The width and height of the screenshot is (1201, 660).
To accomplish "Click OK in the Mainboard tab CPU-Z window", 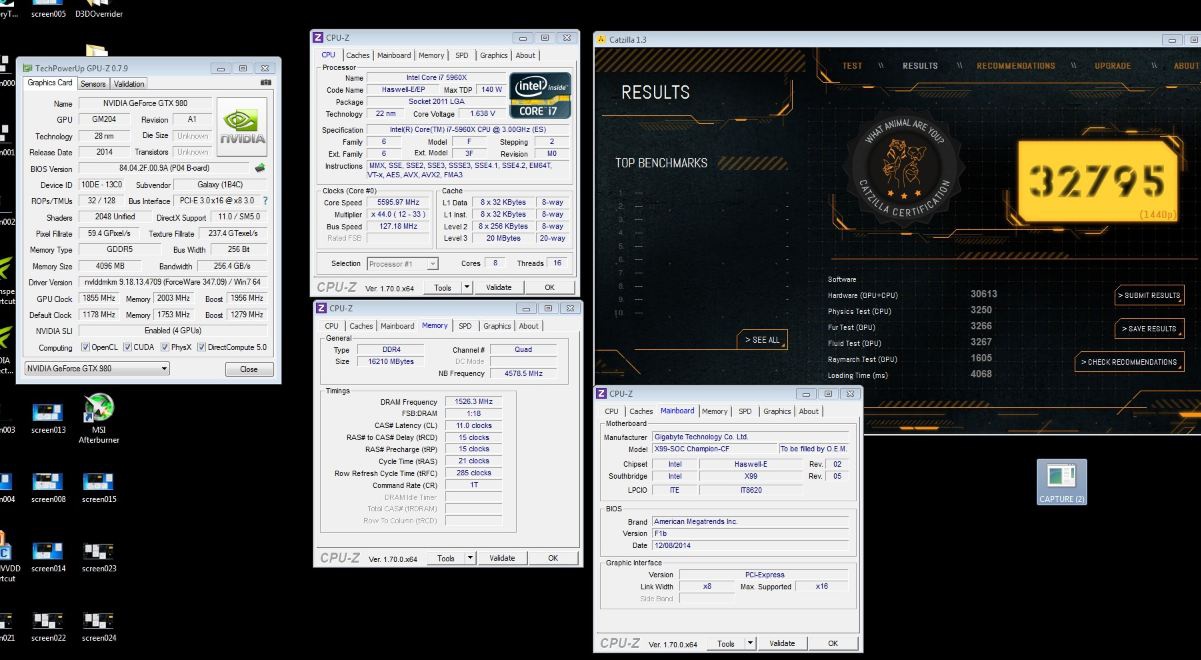I will coord(832,643).
